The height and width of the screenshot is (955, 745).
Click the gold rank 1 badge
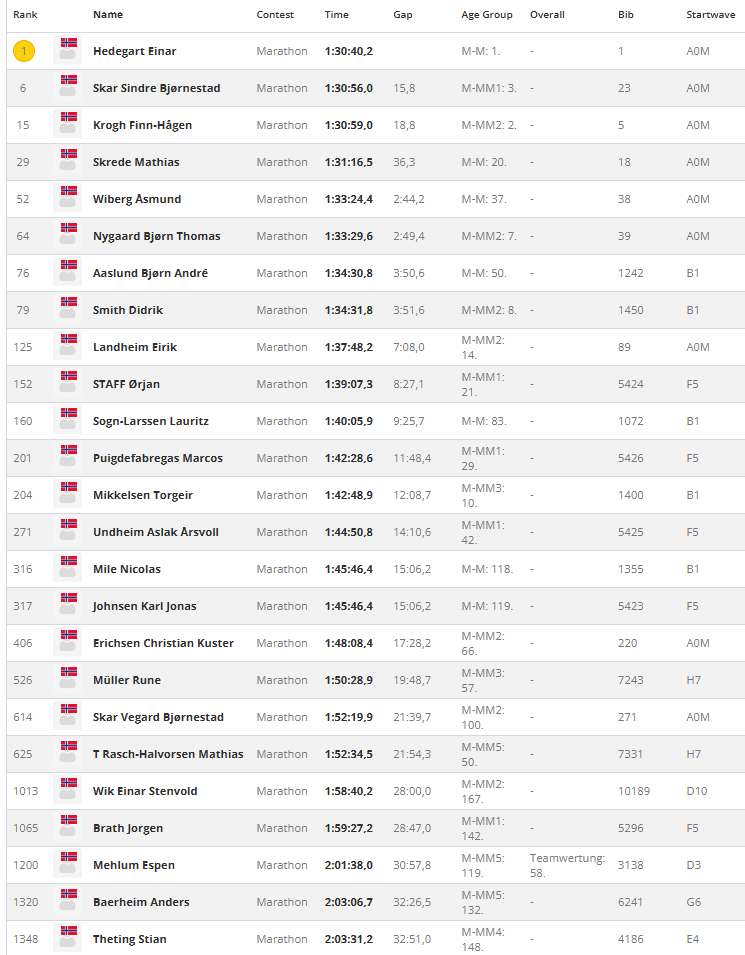pyautogui.click(x=24, y=51)
